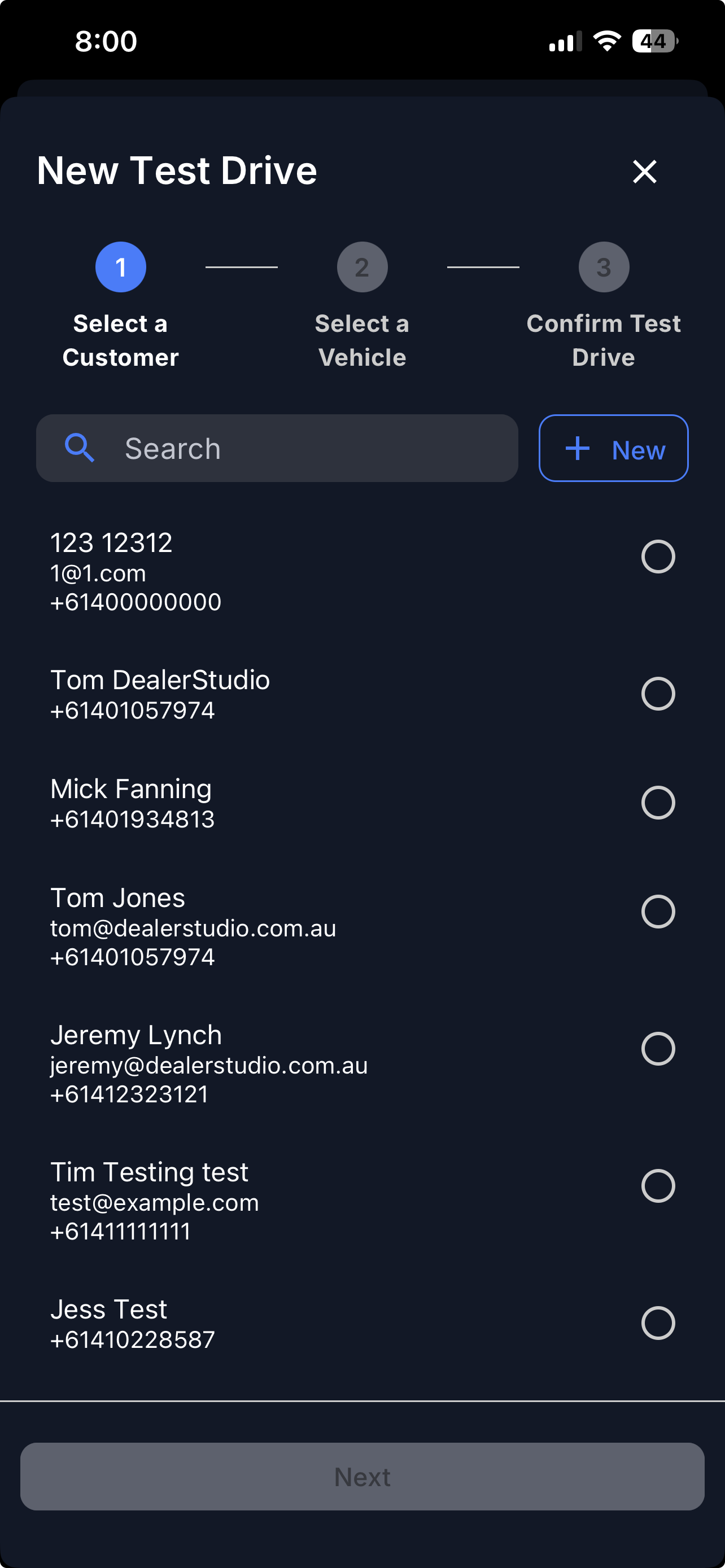Choose Jeremy Lynch radio button

tap(658, 1049)
